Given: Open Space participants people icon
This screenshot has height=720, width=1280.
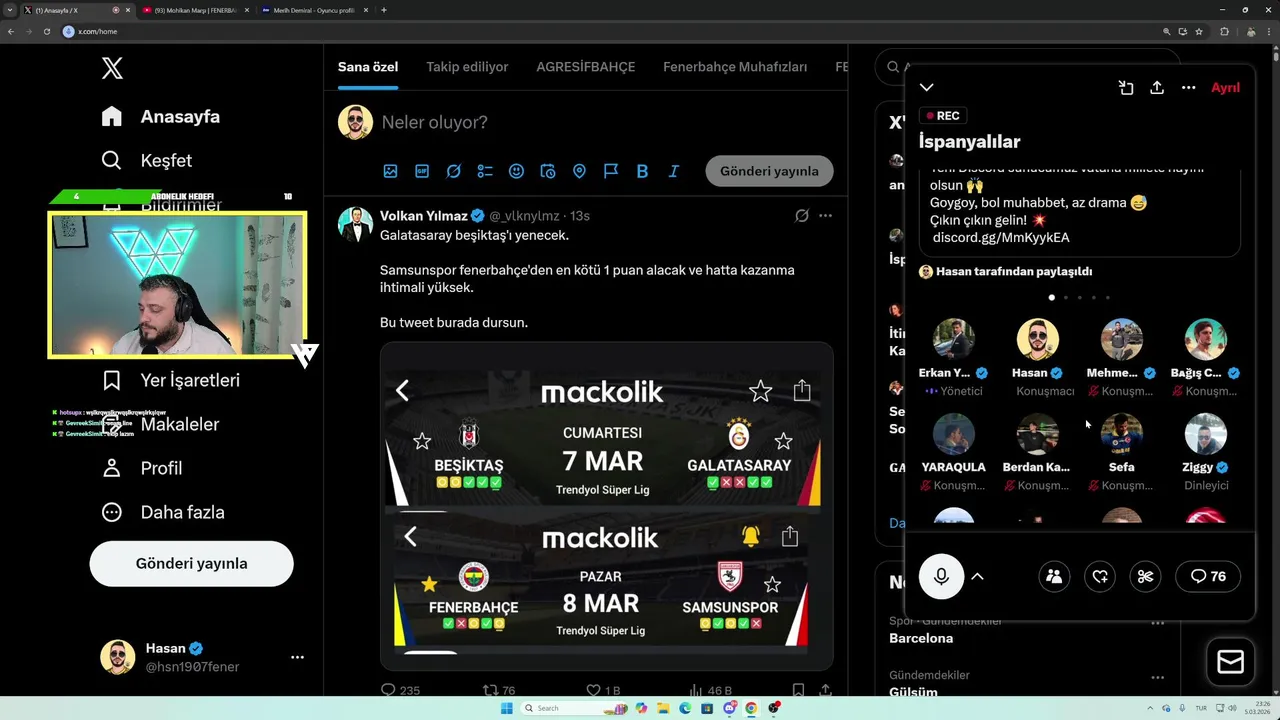Looking at the screenshot, I should (1054, 576).
